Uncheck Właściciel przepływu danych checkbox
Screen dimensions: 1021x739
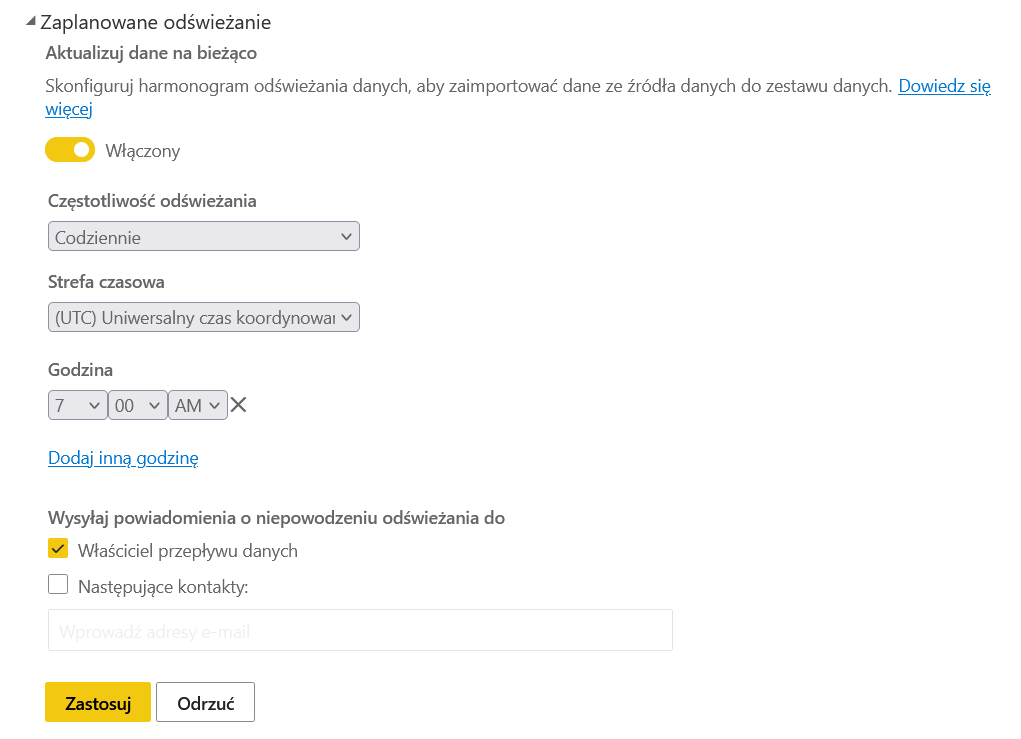point(58,550)
